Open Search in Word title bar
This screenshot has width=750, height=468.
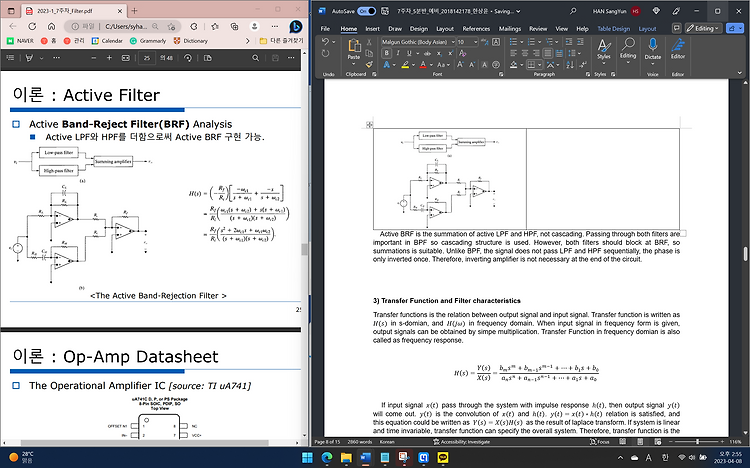tap(573, 11)
